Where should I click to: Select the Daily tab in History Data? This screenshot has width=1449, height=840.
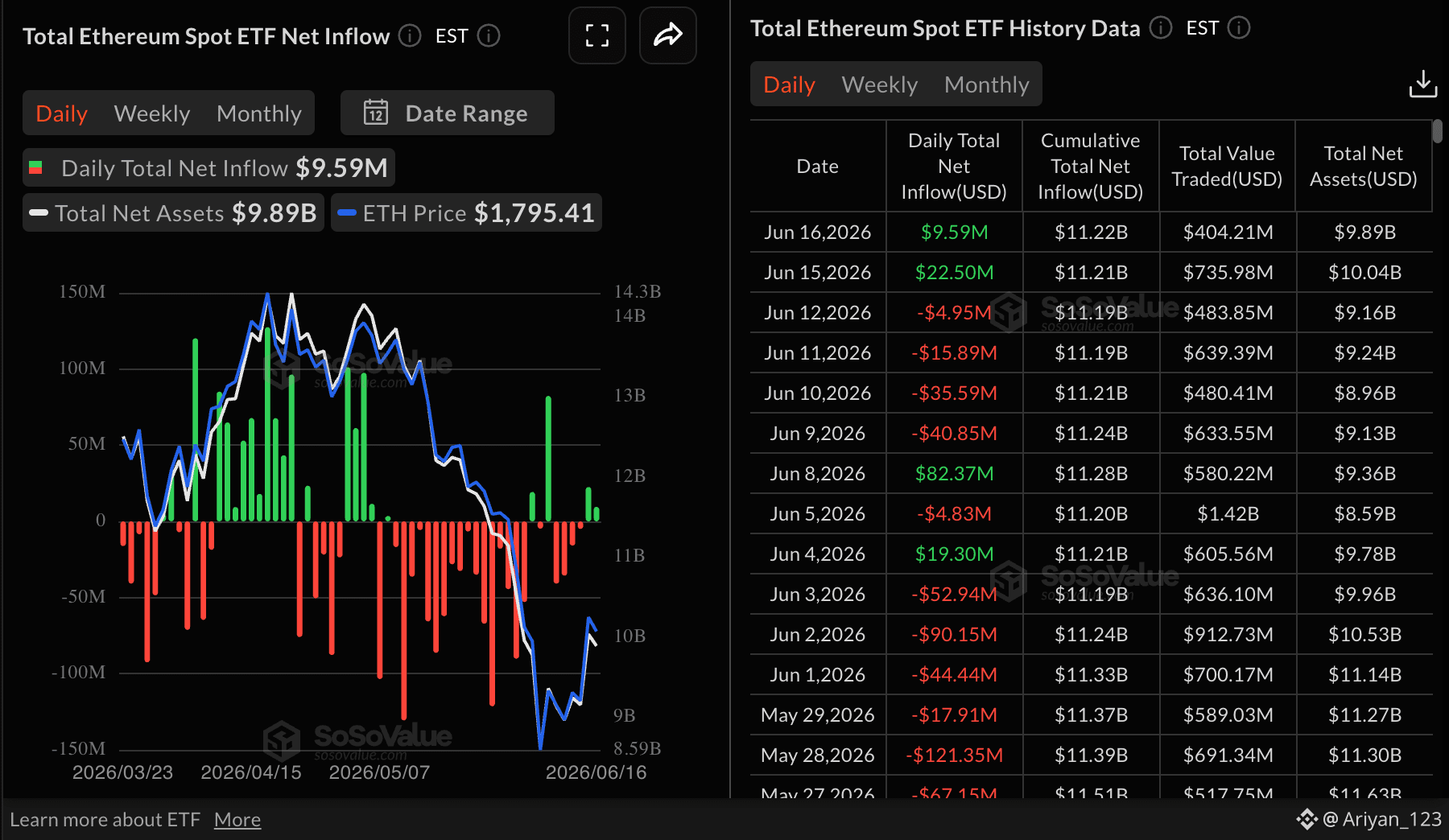click(790, 84)
